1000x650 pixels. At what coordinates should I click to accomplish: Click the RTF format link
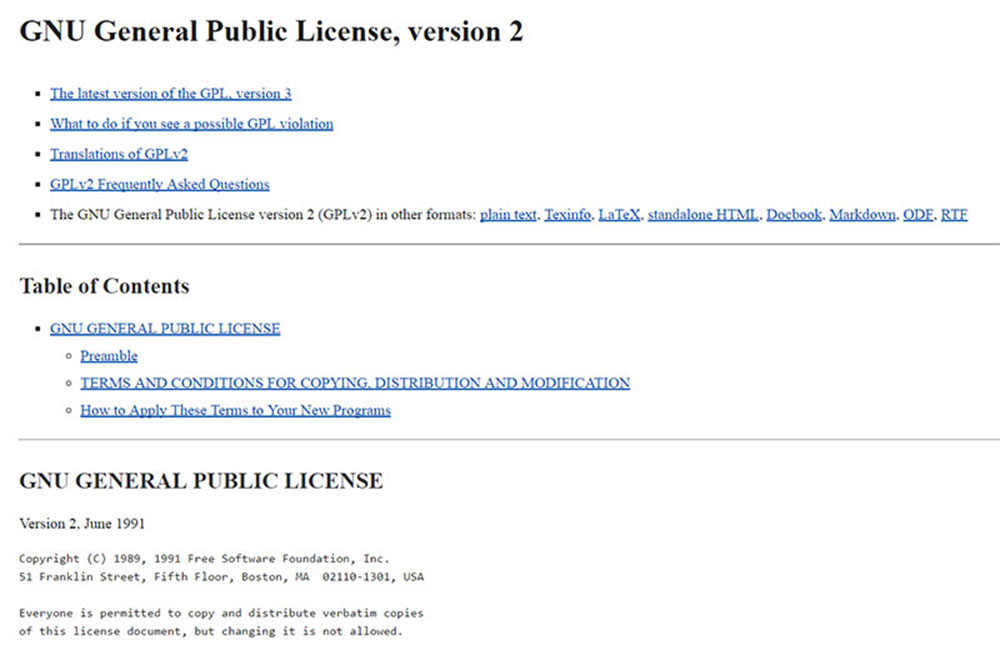coord(954,214)
